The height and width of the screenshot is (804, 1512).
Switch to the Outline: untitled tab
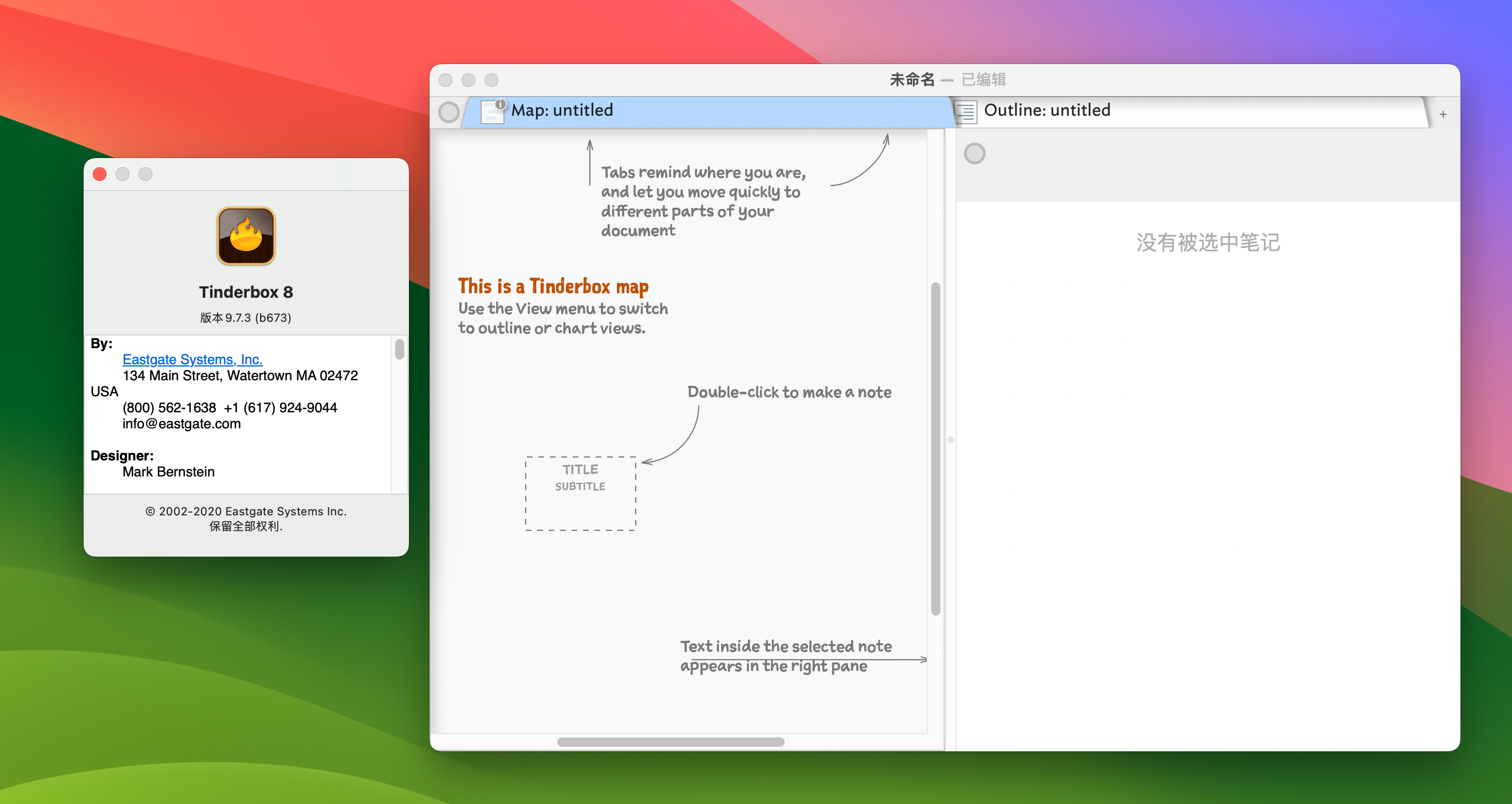[x=1191, y=112]
